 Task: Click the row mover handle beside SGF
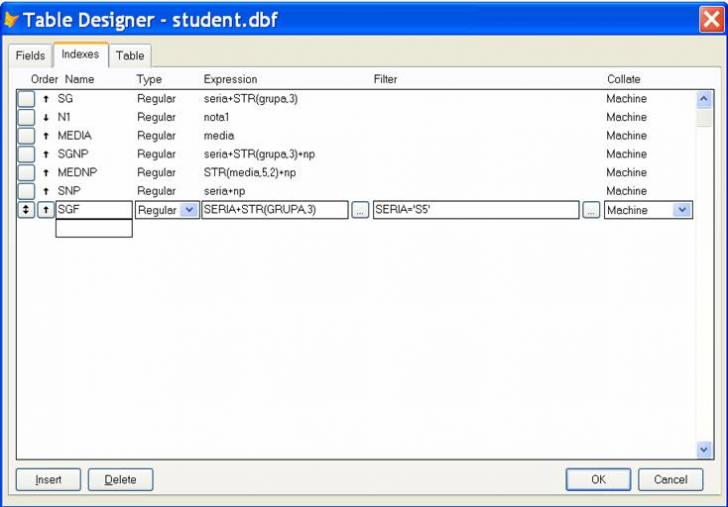26,210
